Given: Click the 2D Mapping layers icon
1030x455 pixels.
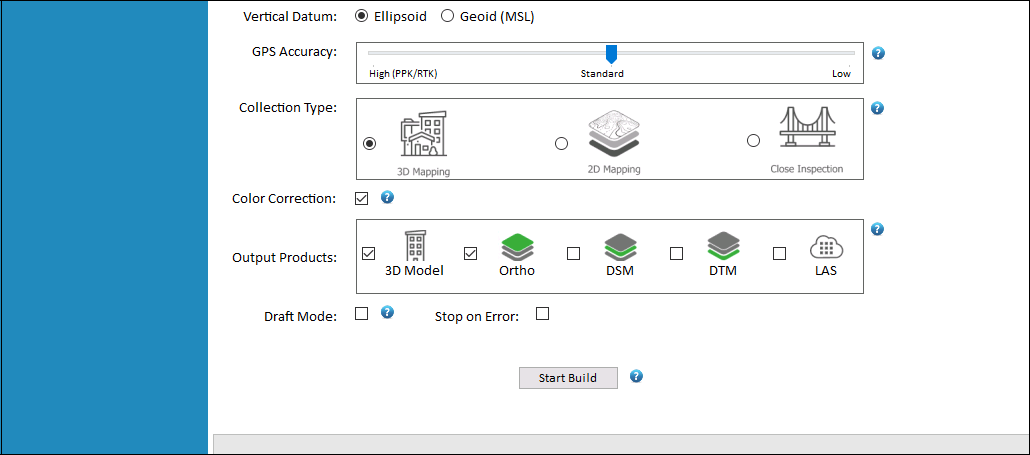Looking at the screenshot, I should 614,133.
